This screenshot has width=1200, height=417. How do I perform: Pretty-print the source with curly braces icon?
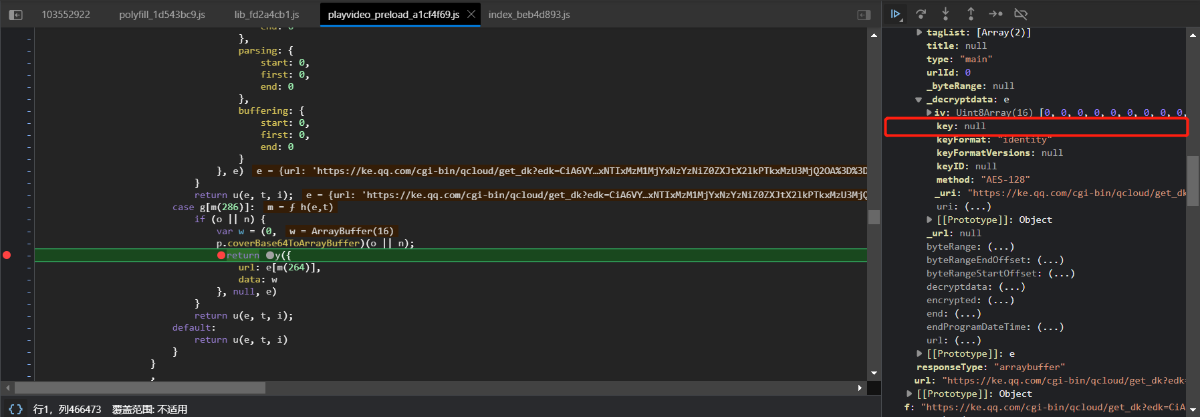[x=15, y=409]
